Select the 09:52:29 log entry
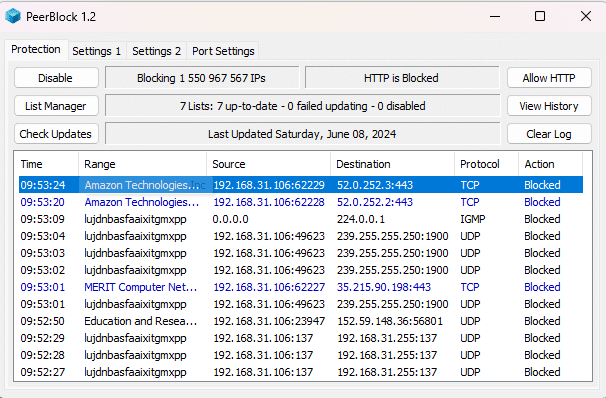Screen dimensions: 606x398 tap(301, 338)
